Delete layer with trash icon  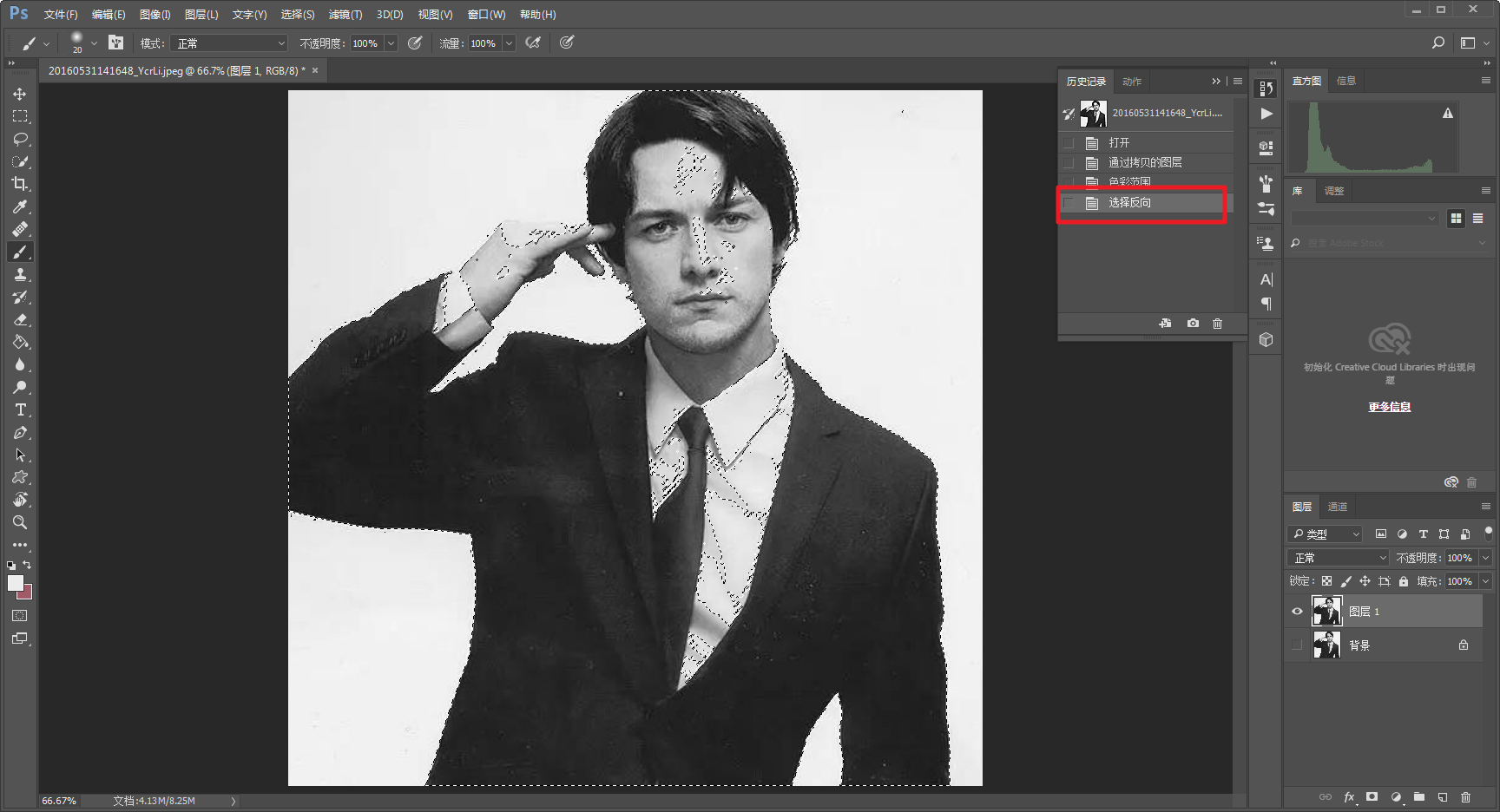click(x=1465, y=796)
